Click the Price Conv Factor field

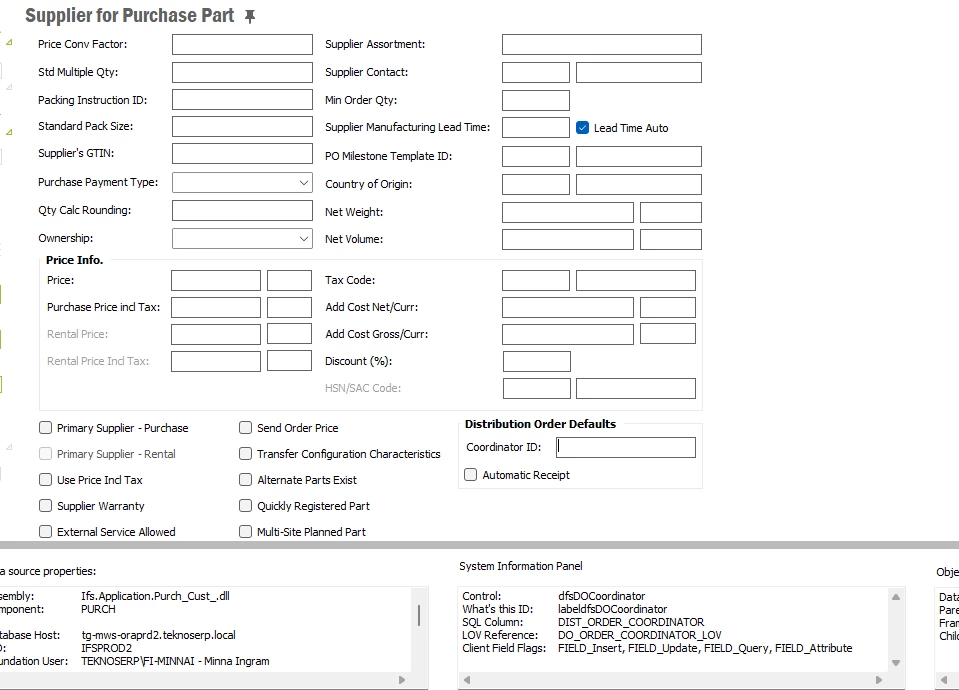pyautogui.click(x=242, y=44)
